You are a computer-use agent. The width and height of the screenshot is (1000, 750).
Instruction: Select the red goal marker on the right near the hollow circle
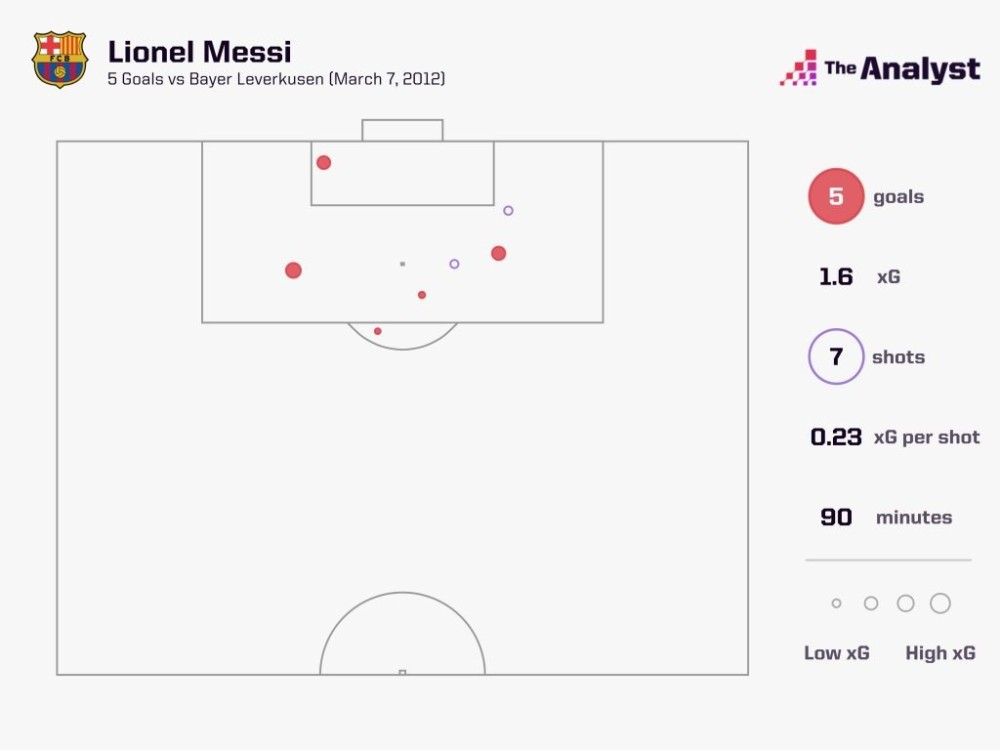click(x=499, y=254)
